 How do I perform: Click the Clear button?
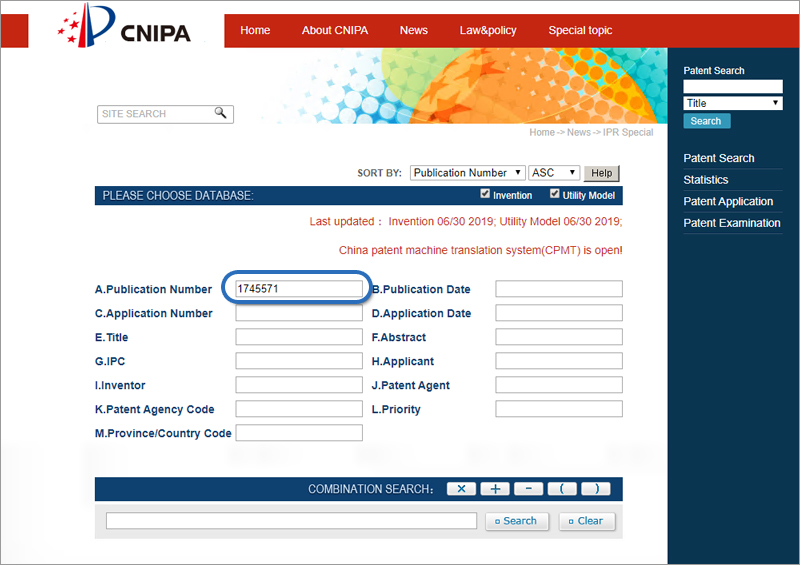coord(587,521)
